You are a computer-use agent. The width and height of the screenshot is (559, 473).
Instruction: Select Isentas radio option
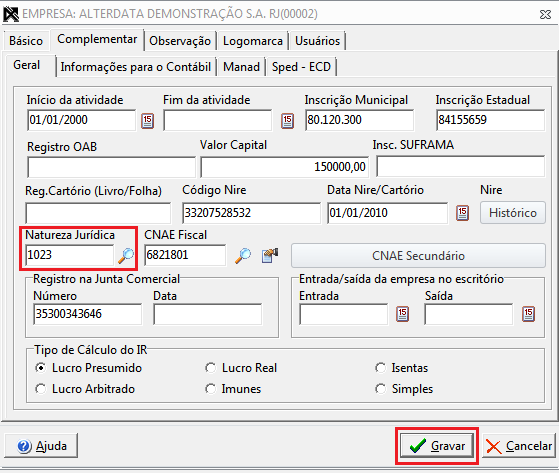[x=380, y=368]
